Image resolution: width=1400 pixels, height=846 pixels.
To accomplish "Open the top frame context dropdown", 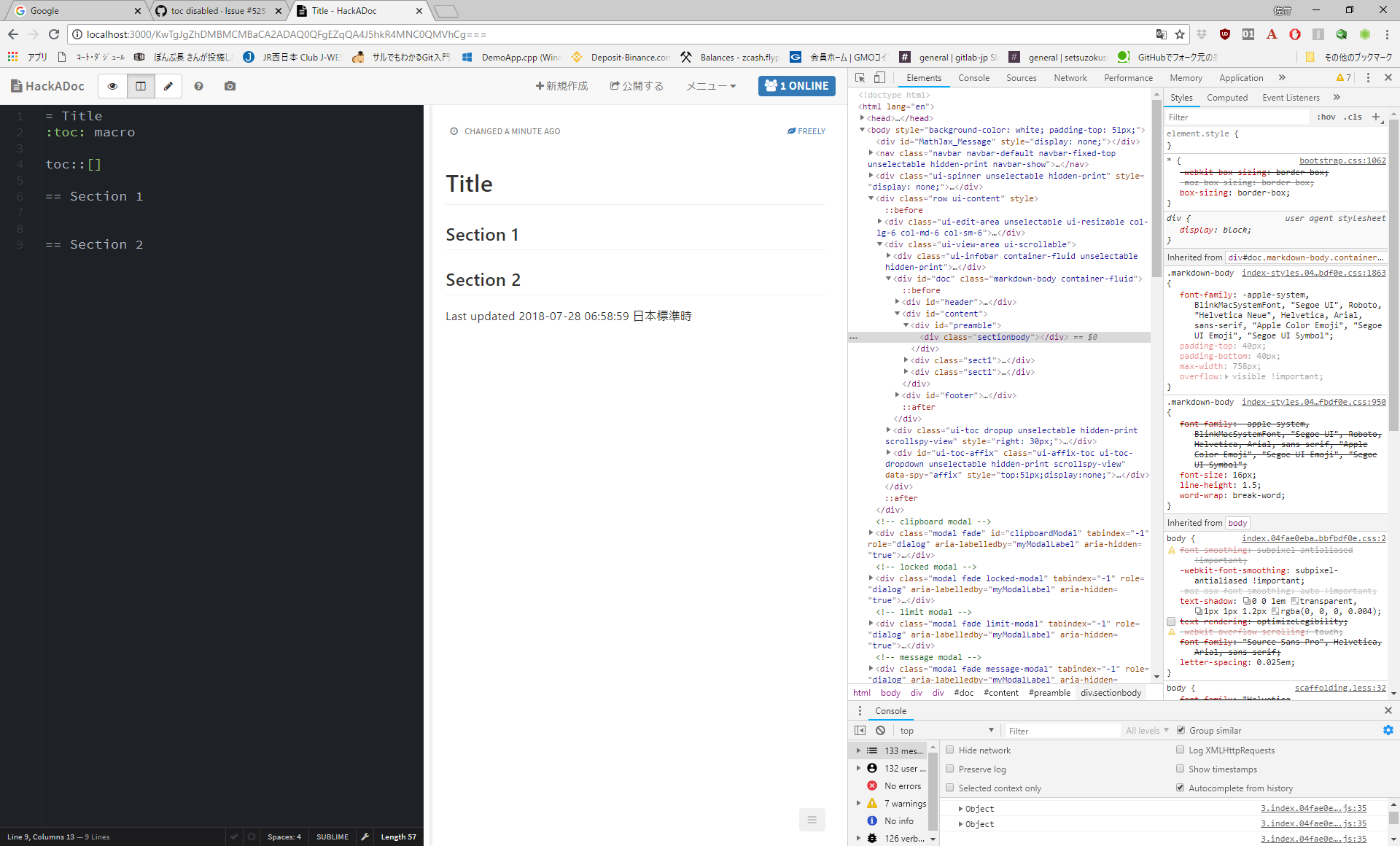I will click(x=946, y=730).
